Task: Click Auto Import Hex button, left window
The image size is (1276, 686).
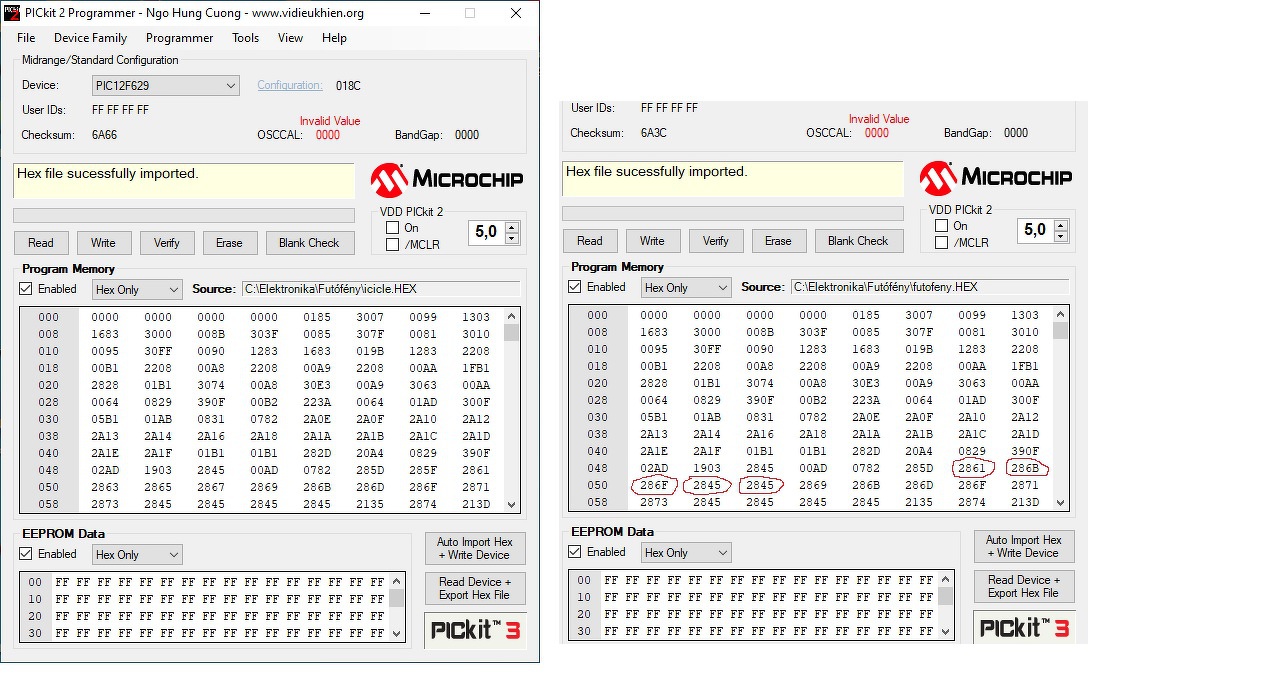Action: click(x=474, y=548)
